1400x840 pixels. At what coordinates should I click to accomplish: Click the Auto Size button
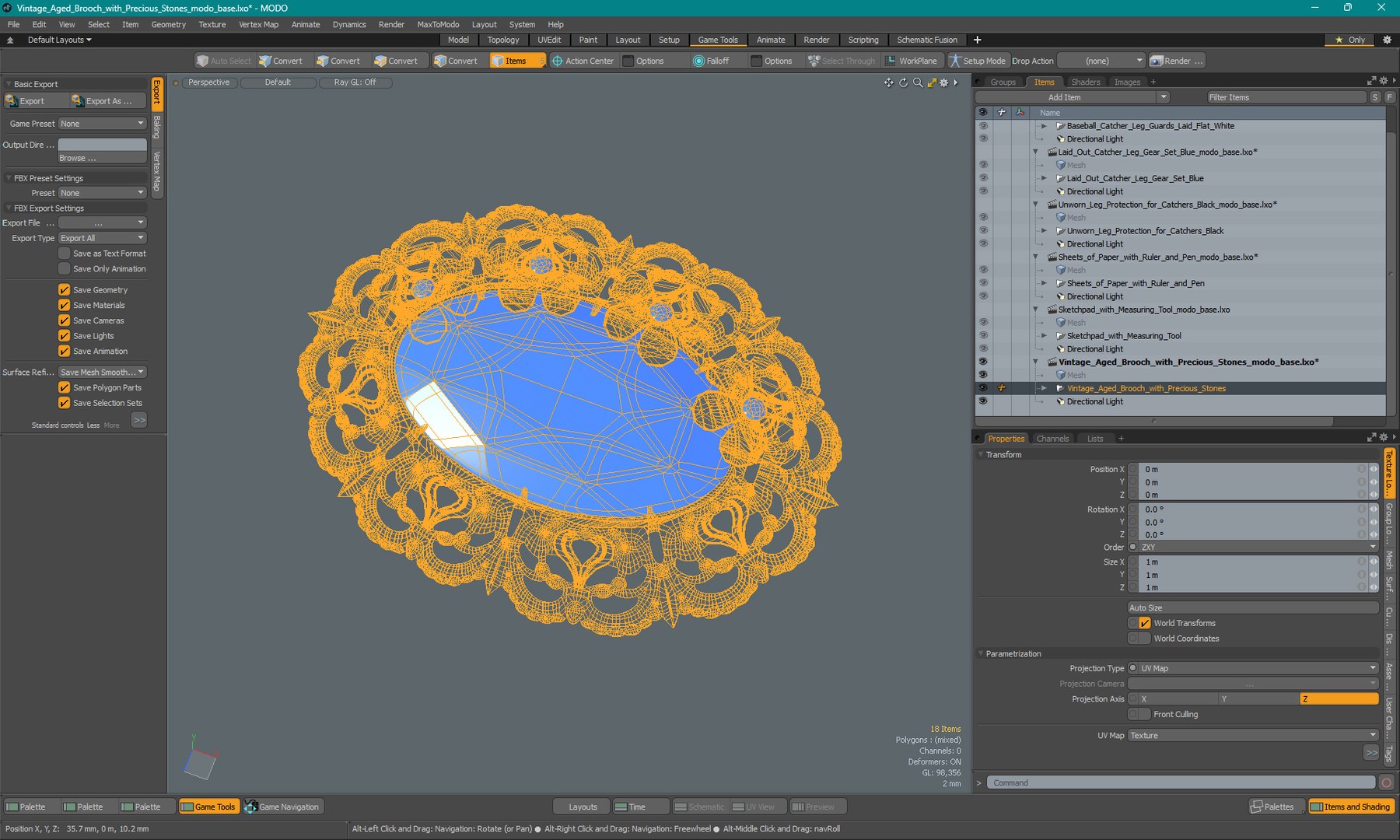(x=1253, y=607)
